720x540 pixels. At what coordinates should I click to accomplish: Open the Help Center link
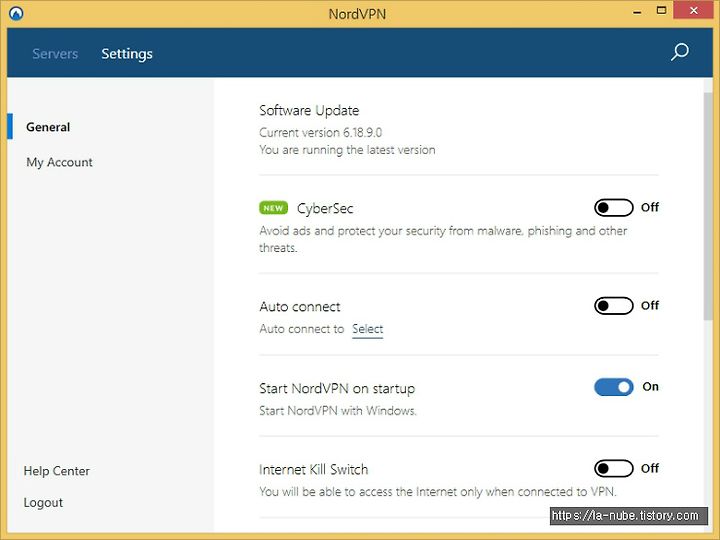pos(56,471)
